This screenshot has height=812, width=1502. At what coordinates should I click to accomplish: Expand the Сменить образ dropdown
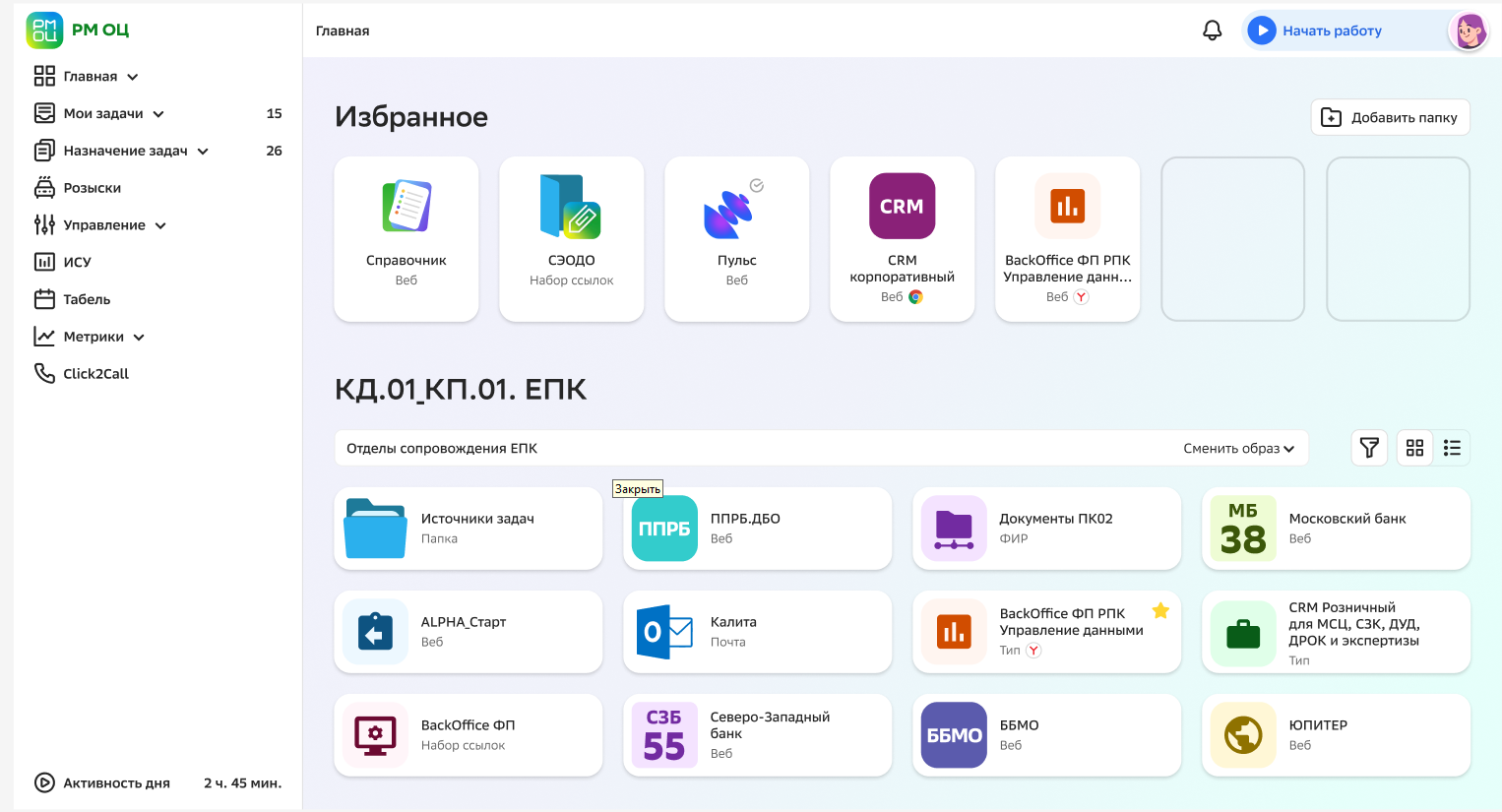point(1238,449)
